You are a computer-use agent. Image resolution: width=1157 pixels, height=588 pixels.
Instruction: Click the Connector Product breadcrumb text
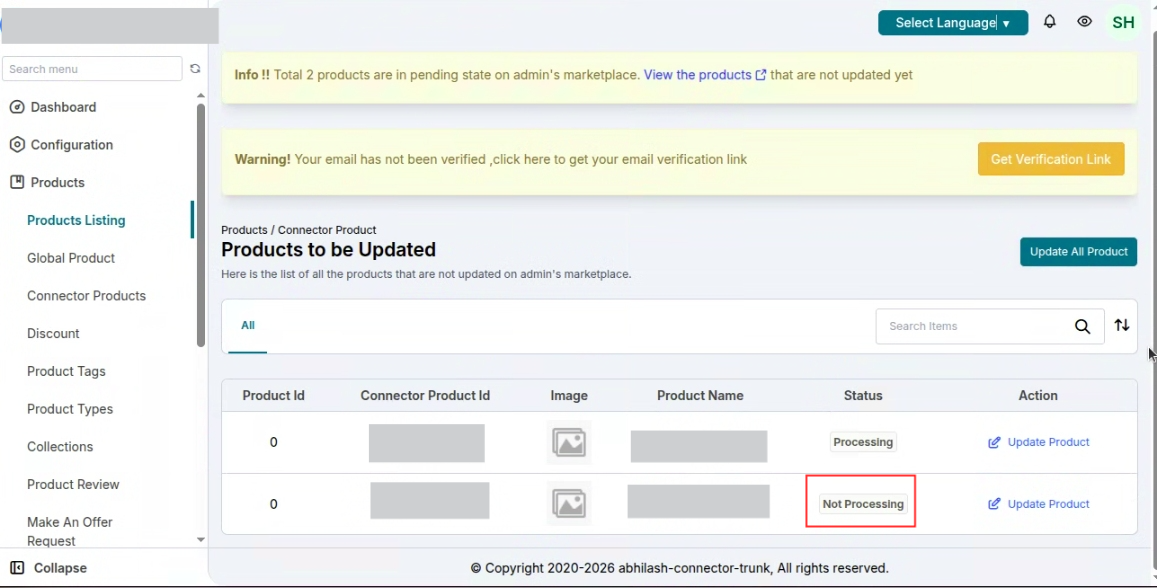(x=327, y=230)
